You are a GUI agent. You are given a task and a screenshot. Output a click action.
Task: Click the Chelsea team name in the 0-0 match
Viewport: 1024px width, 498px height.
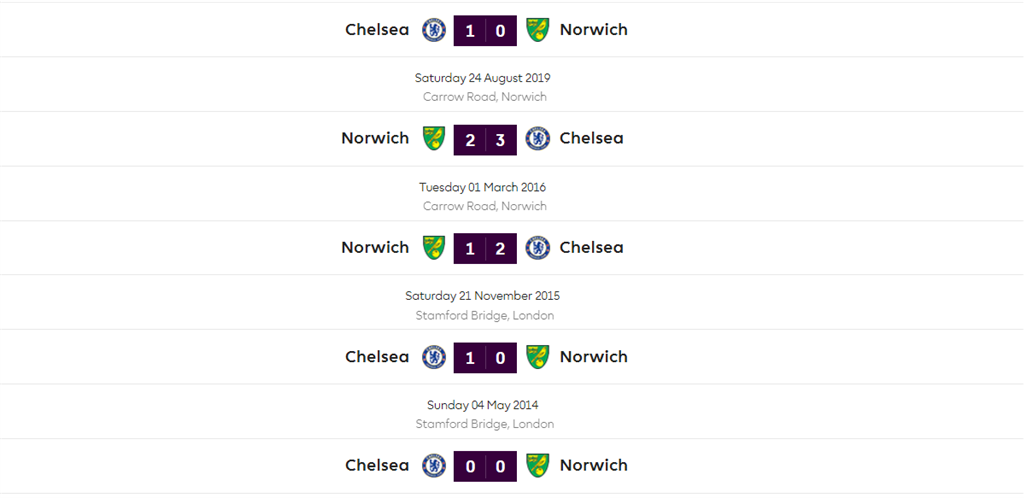click(x=377, y=466)
